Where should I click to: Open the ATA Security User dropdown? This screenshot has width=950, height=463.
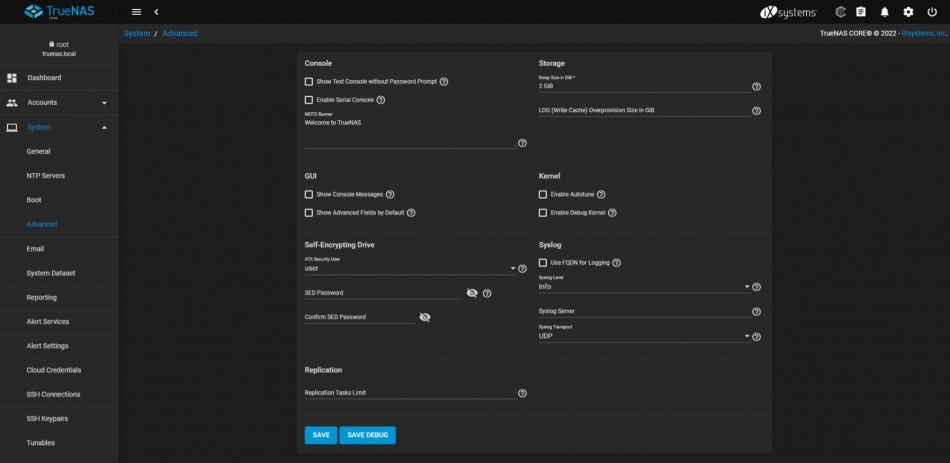coord(410,269)
